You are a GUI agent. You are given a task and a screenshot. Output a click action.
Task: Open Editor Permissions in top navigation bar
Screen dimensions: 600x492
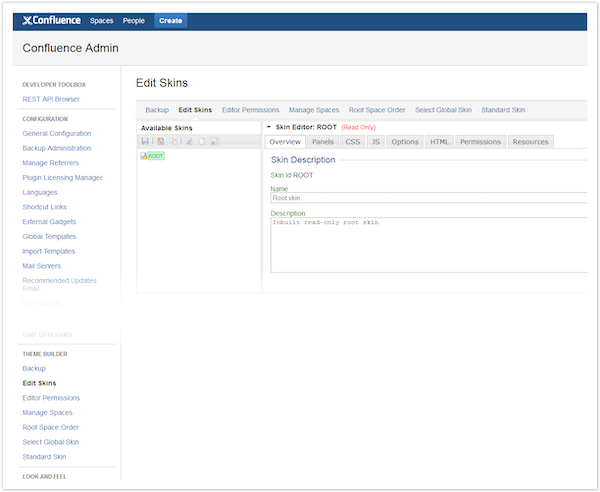251,110
